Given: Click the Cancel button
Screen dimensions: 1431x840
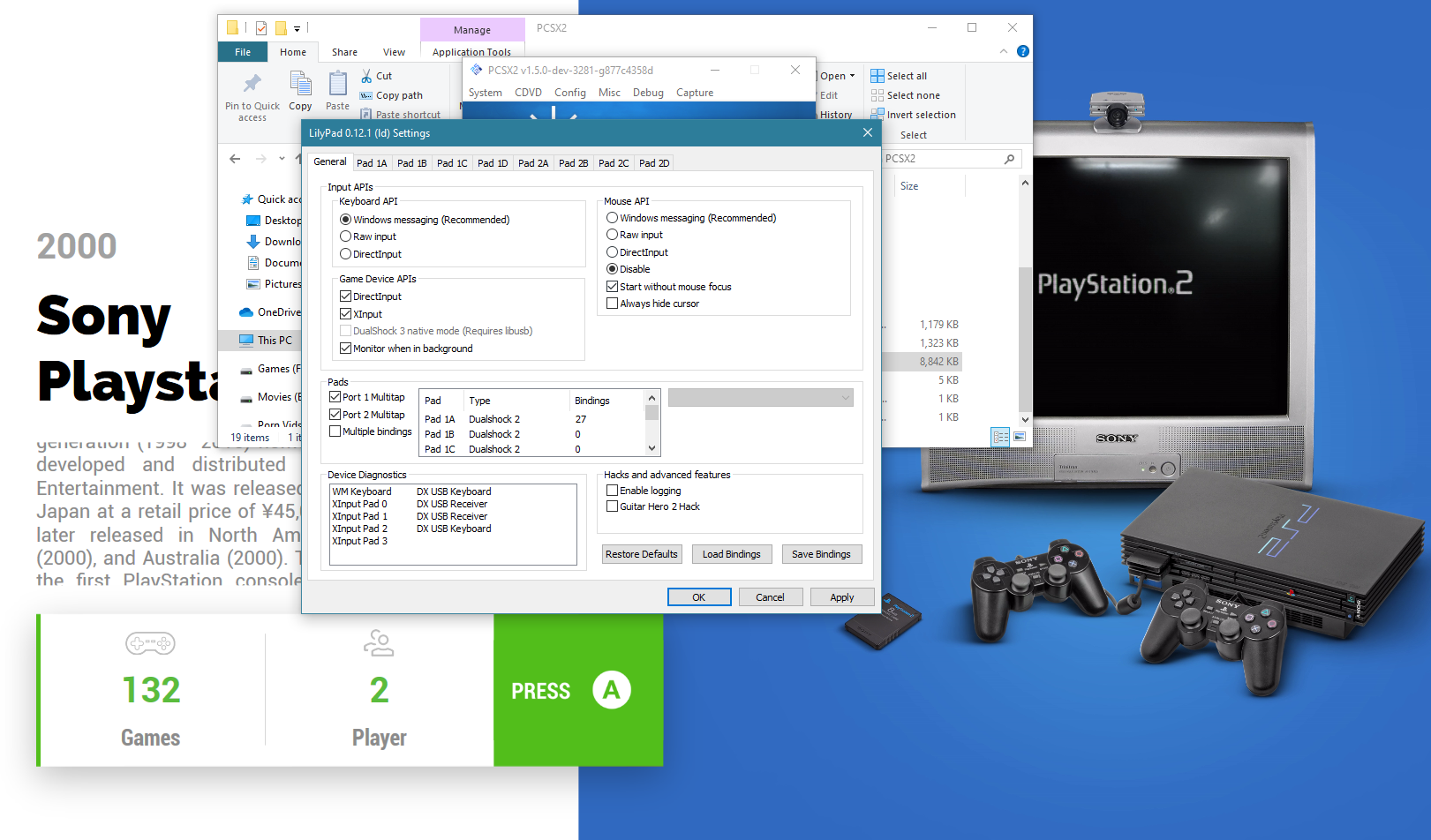Looking at the screenshot, I should point(770,597).
